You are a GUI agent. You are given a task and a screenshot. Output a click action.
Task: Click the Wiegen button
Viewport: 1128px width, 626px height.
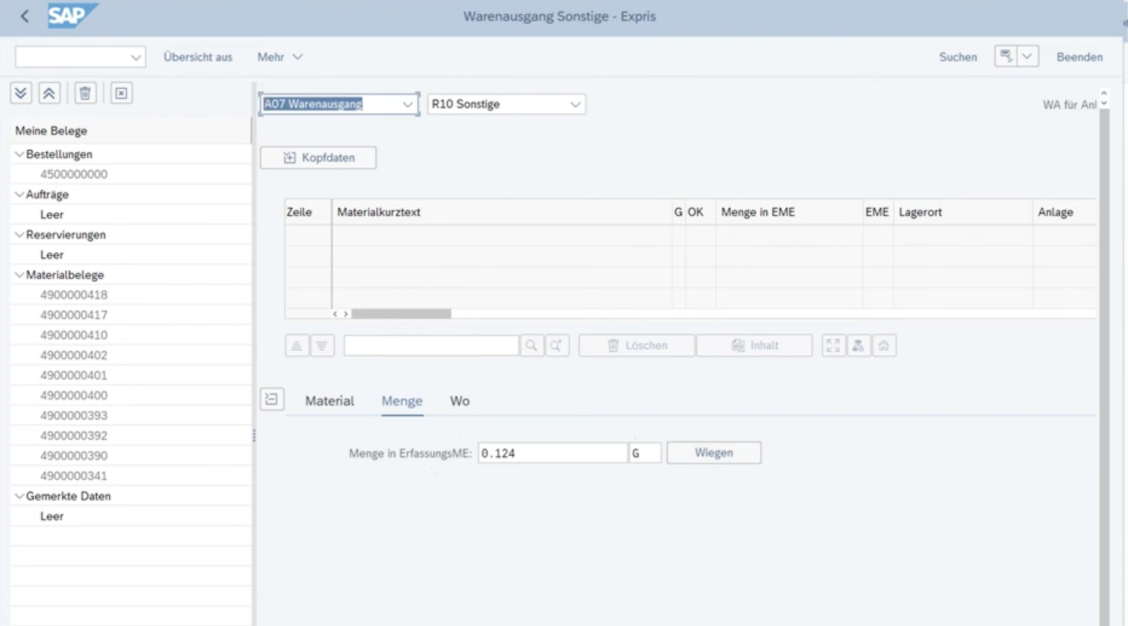click(713, 453)
